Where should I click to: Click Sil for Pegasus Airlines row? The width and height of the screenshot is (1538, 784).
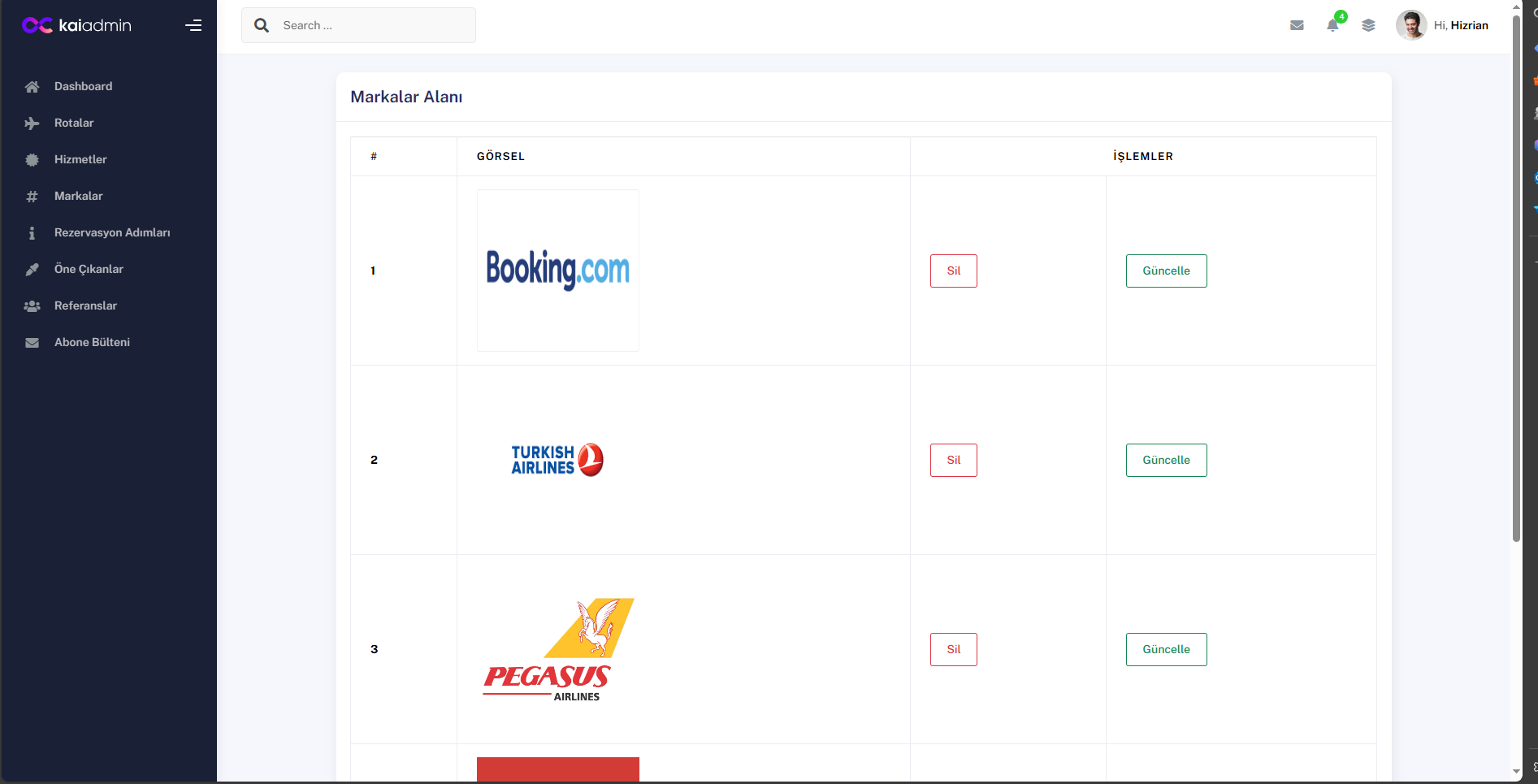coord(953,649)
